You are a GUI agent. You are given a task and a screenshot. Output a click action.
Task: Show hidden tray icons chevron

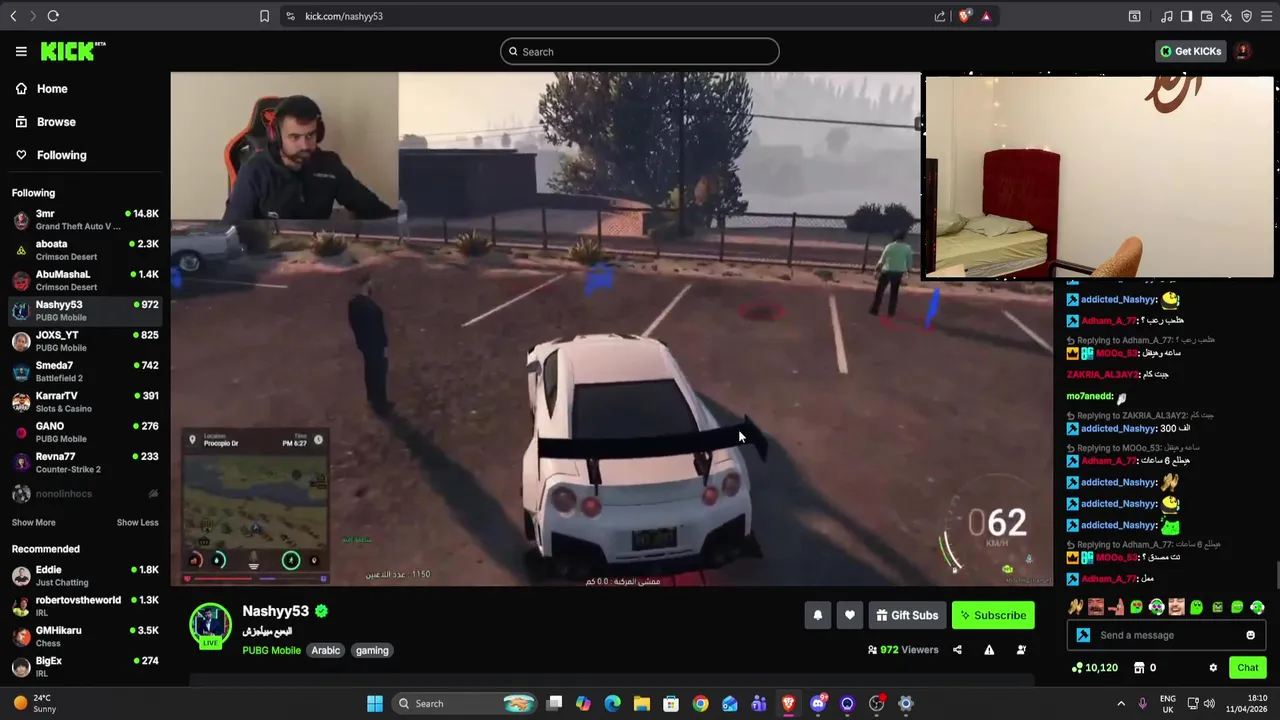1121,704
